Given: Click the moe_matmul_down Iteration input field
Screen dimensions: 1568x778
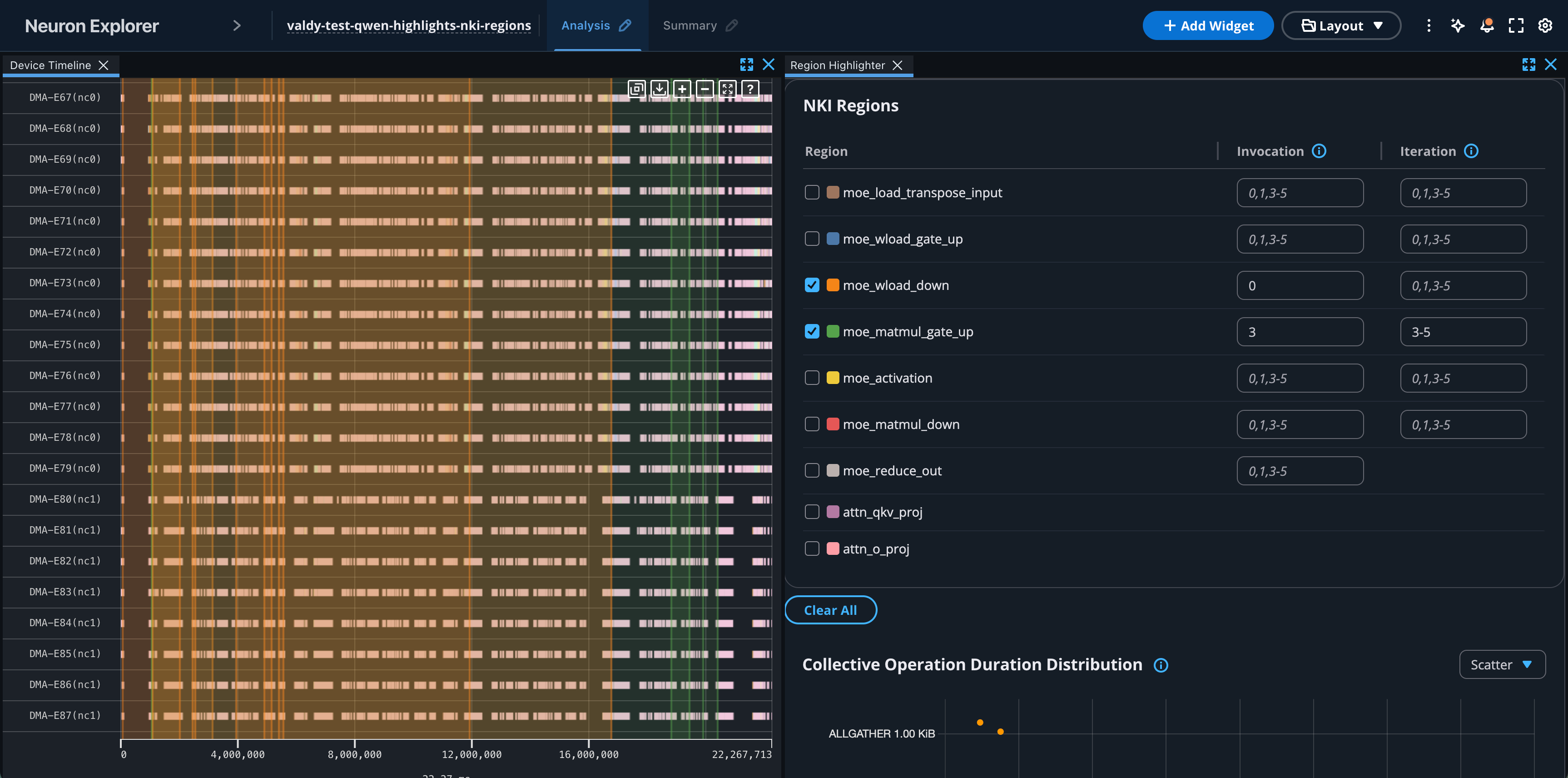Looking at the screenshot, I should click(x=1463, y=424).
